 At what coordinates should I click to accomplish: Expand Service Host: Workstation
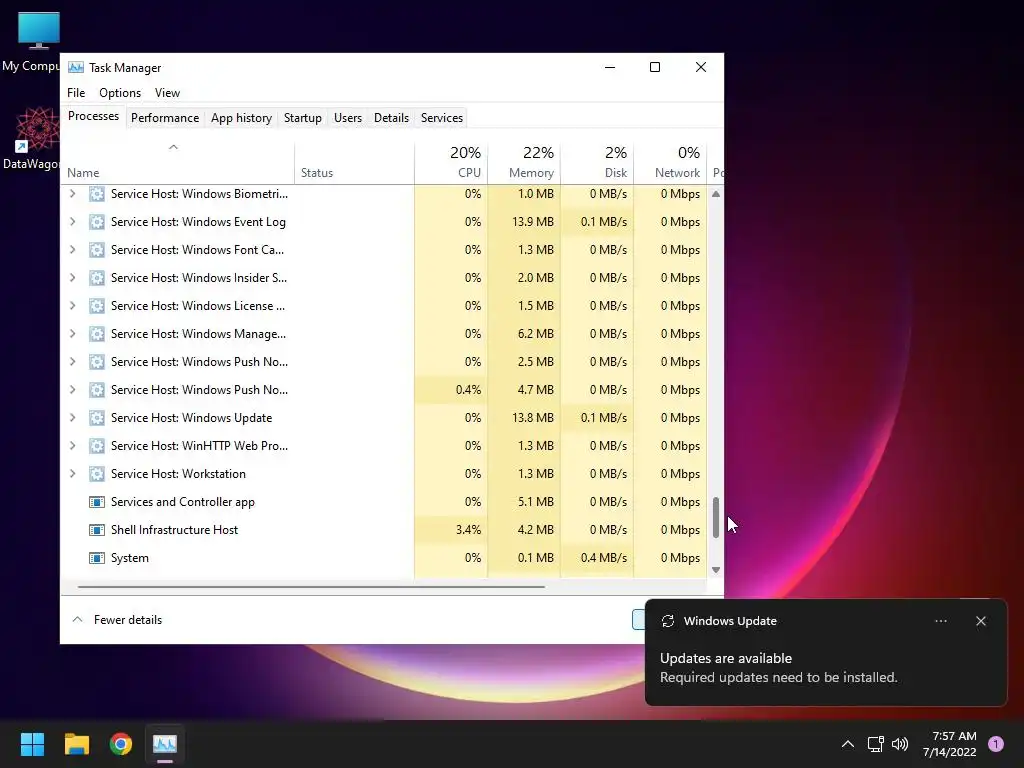(72, 474)
